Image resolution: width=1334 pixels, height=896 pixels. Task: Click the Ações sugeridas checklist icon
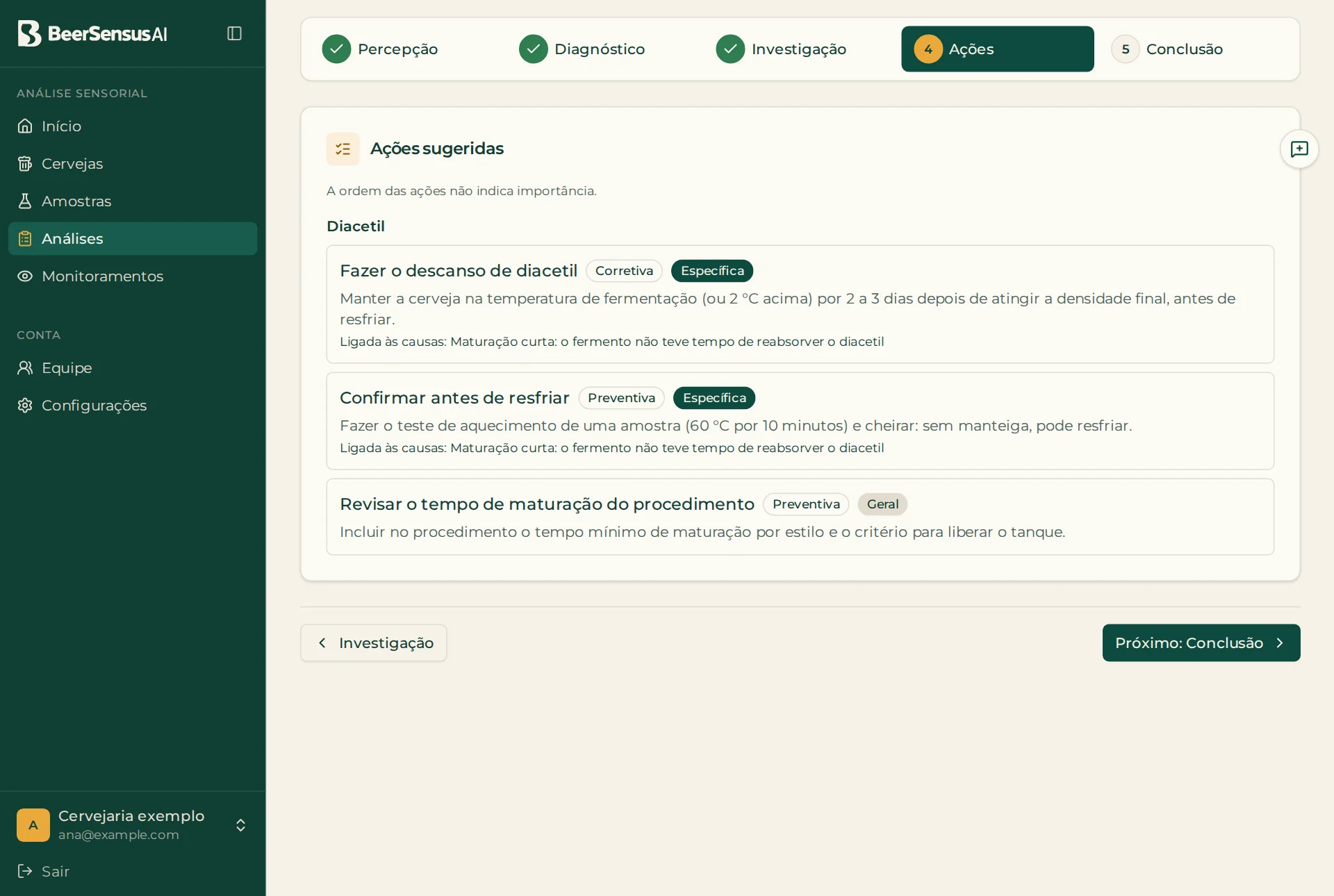pyautogui.click(x=343, y=149)
